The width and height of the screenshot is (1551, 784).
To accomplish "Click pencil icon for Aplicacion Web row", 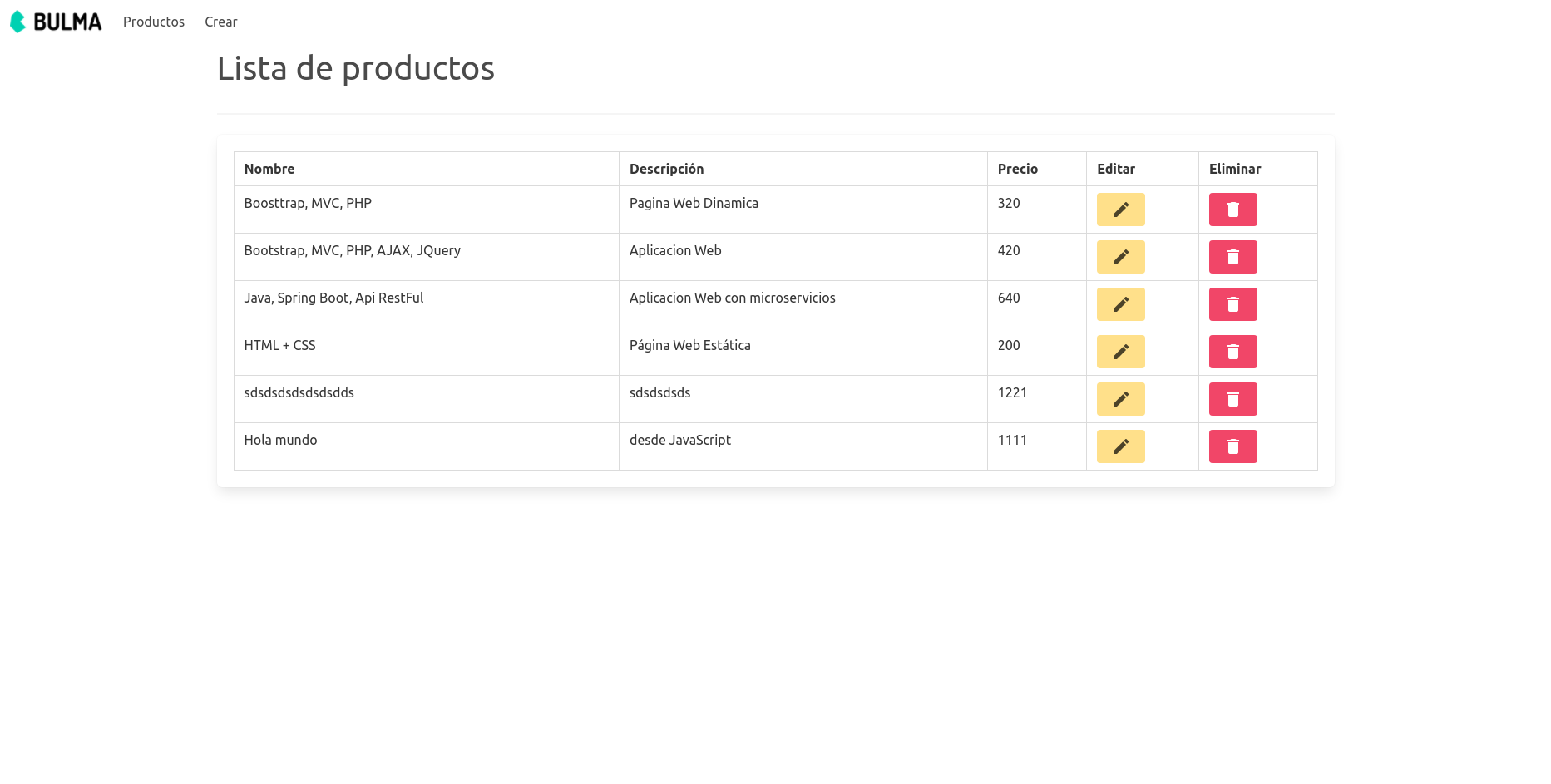I will coord(1120,257).
